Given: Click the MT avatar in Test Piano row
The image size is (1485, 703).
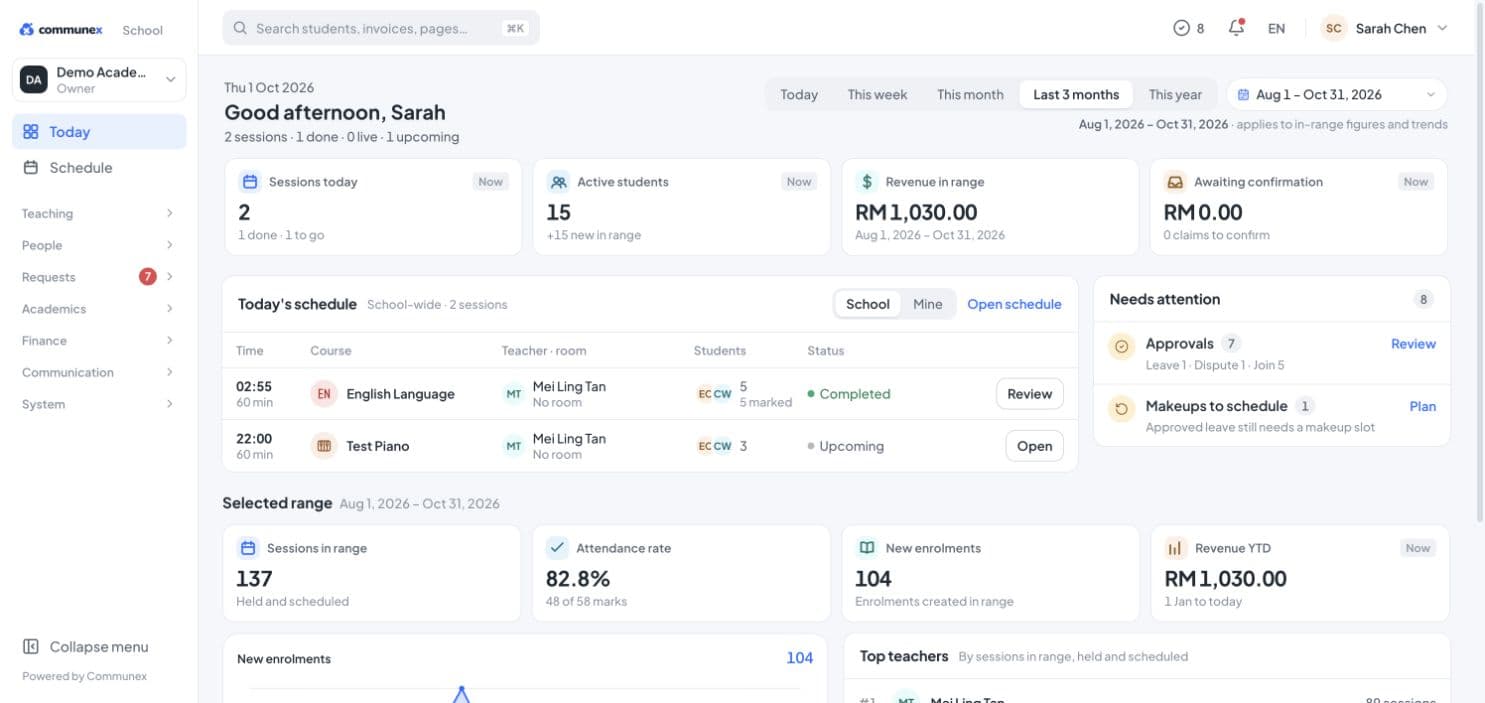Looking at the screenshot, I should coord(514,446).
